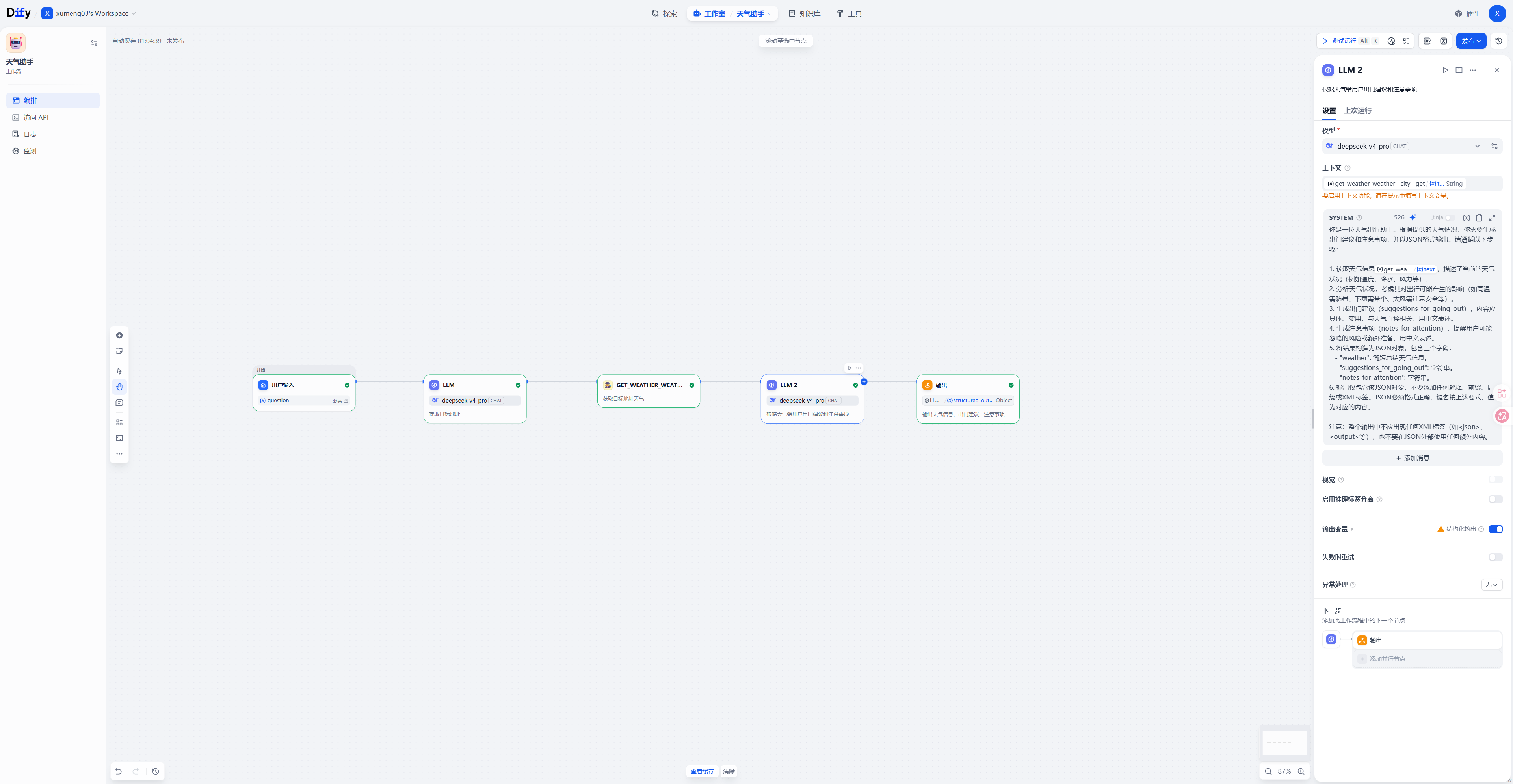Click the zoom out magnifier icon
The width and height of the screenshot is (1513, 784).
coord(1268,771)
